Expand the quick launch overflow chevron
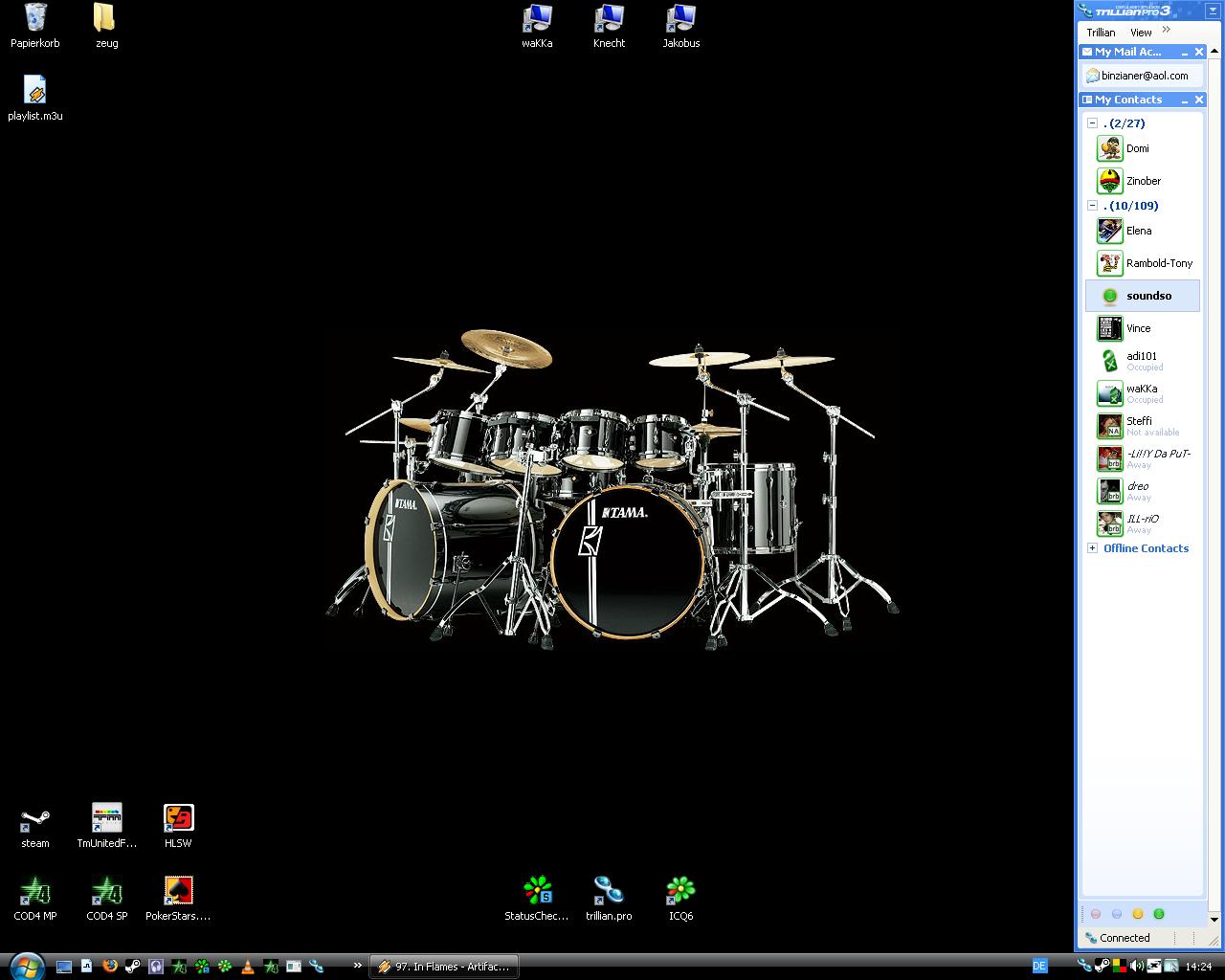 pyautogui.click(x=358, y=966)
